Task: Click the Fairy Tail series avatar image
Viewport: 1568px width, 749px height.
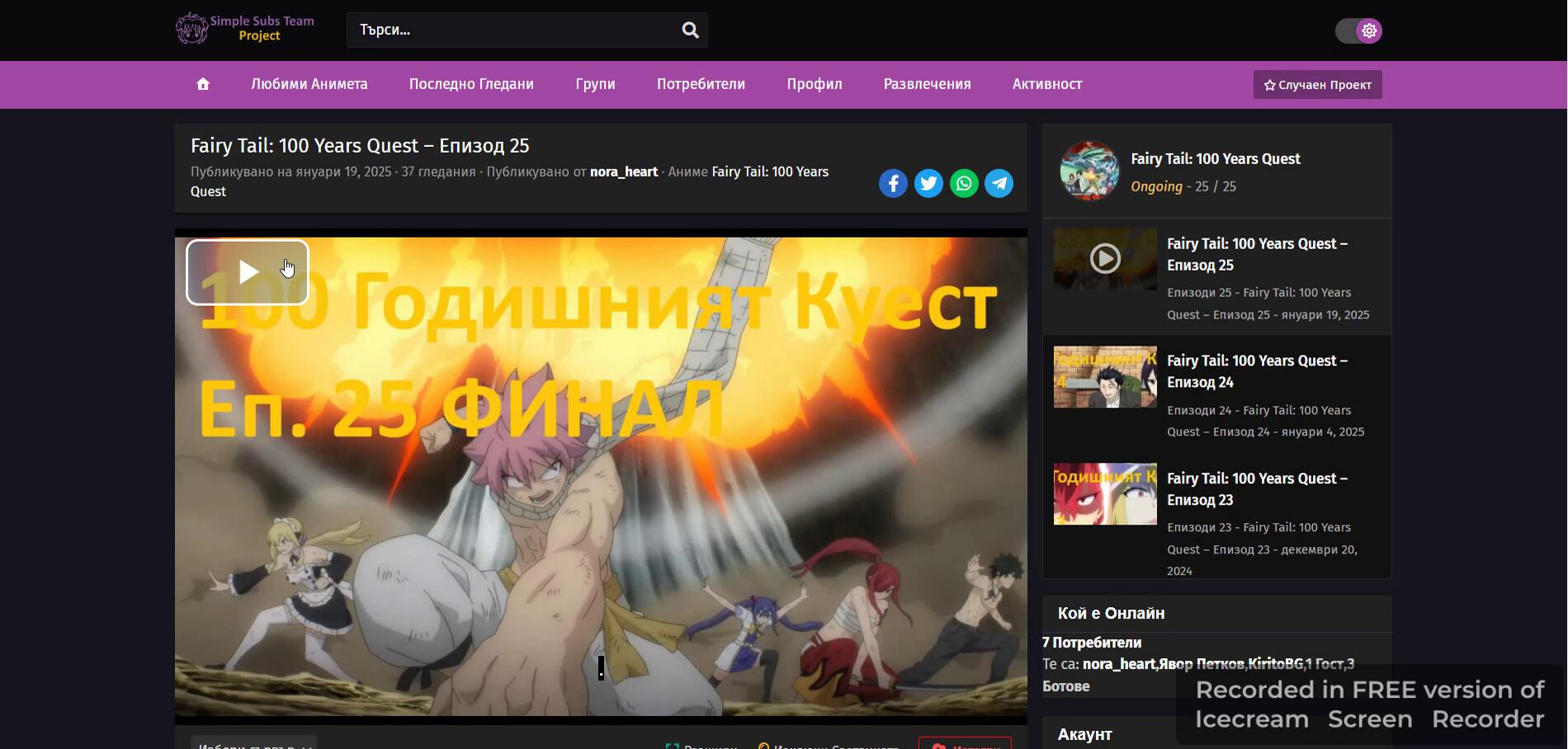Action: (x=1089, y=171)
